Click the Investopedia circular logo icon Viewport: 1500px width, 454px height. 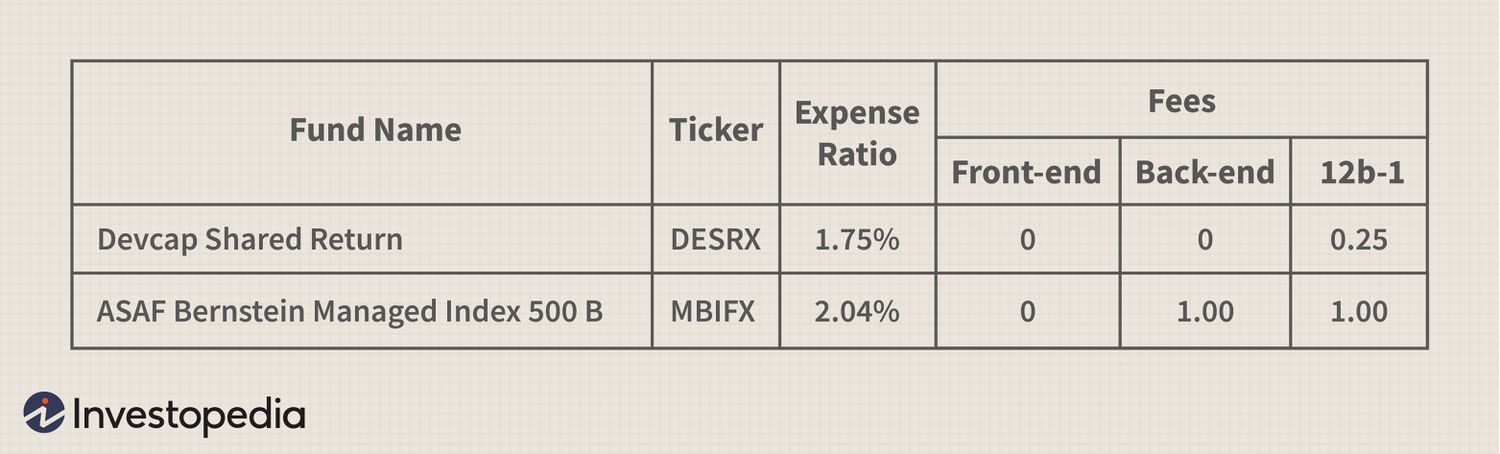[44, 412]
